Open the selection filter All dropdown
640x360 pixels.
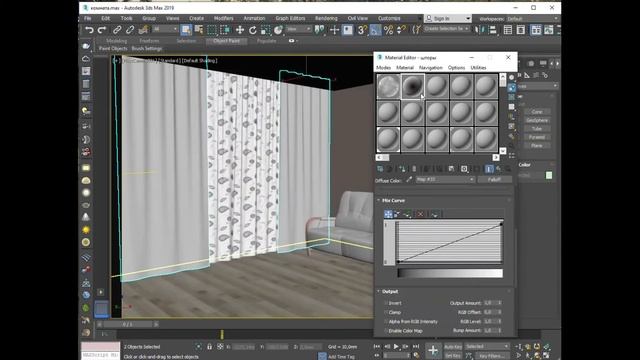165,29
